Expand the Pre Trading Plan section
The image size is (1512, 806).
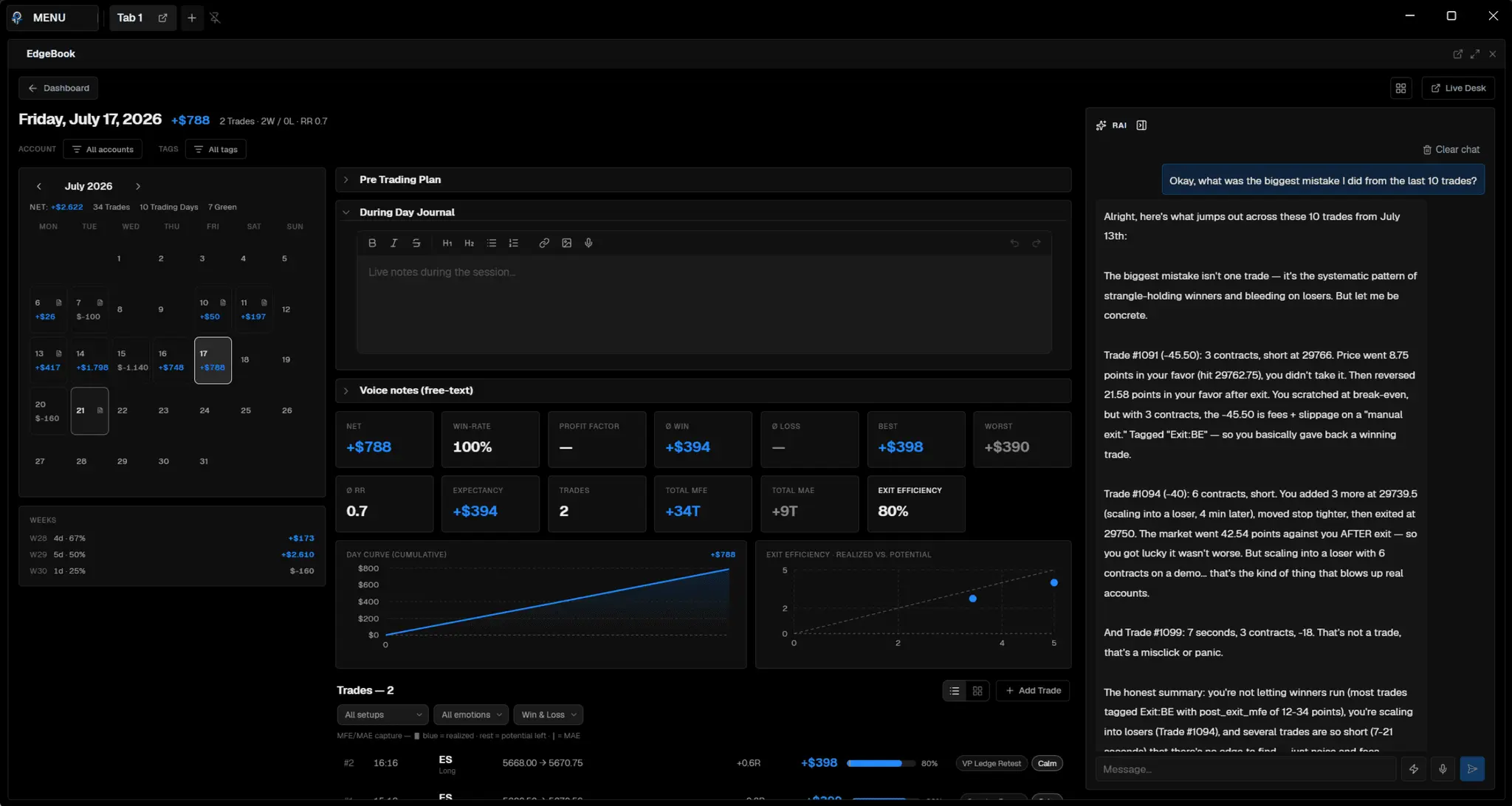[x=703, y=180]
